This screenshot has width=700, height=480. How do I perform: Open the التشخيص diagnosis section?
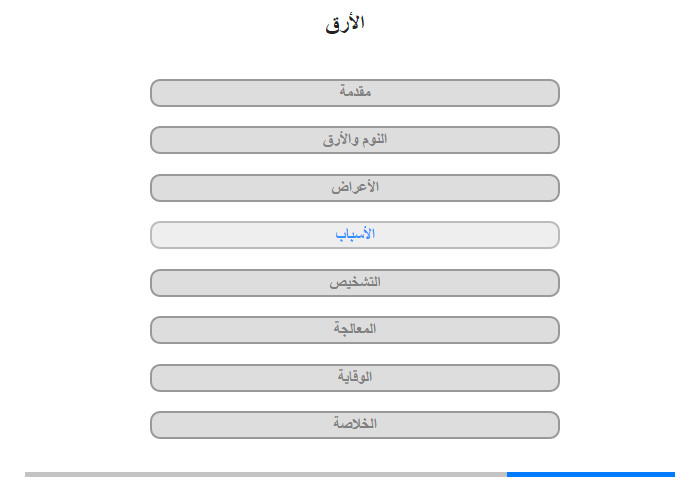[x=355, y=283]
